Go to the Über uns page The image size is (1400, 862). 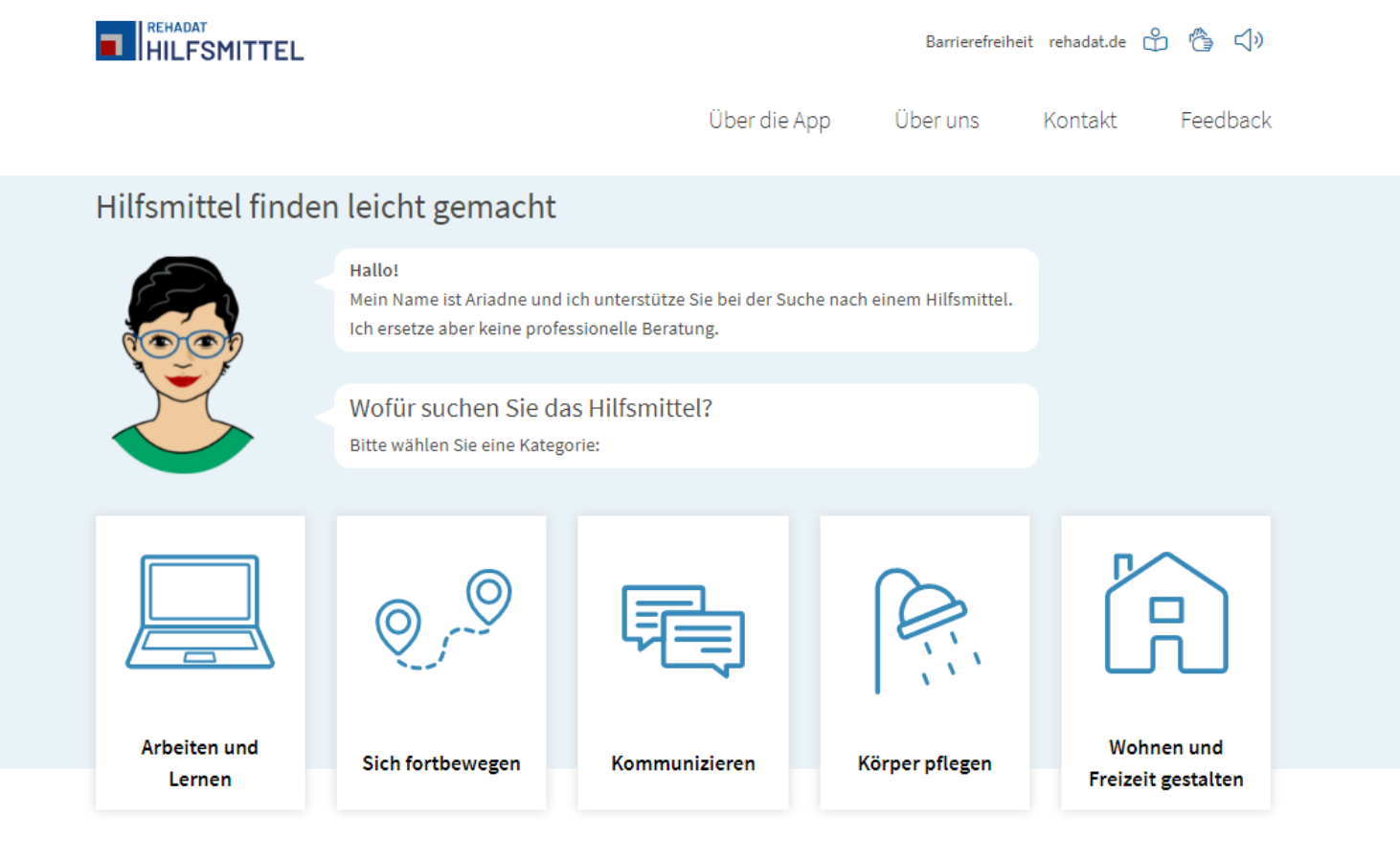(937, 121)
